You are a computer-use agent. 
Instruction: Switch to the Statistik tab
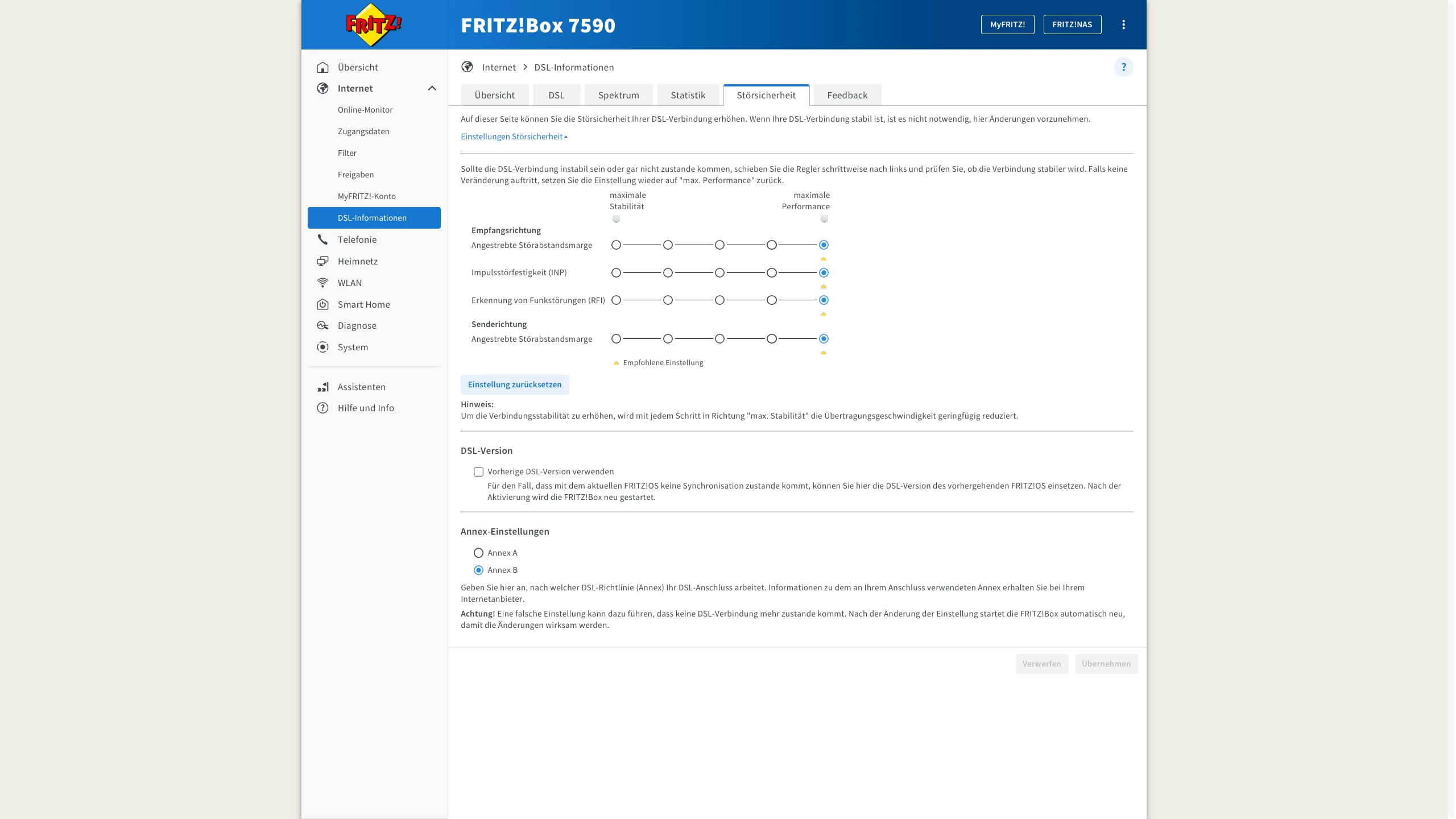point(688,95)
